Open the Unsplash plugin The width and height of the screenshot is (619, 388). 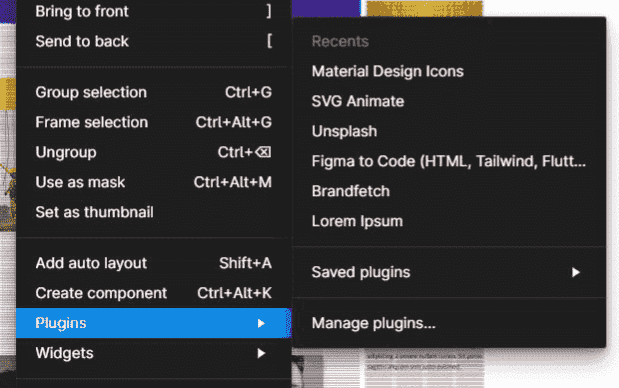pos(449,131)
